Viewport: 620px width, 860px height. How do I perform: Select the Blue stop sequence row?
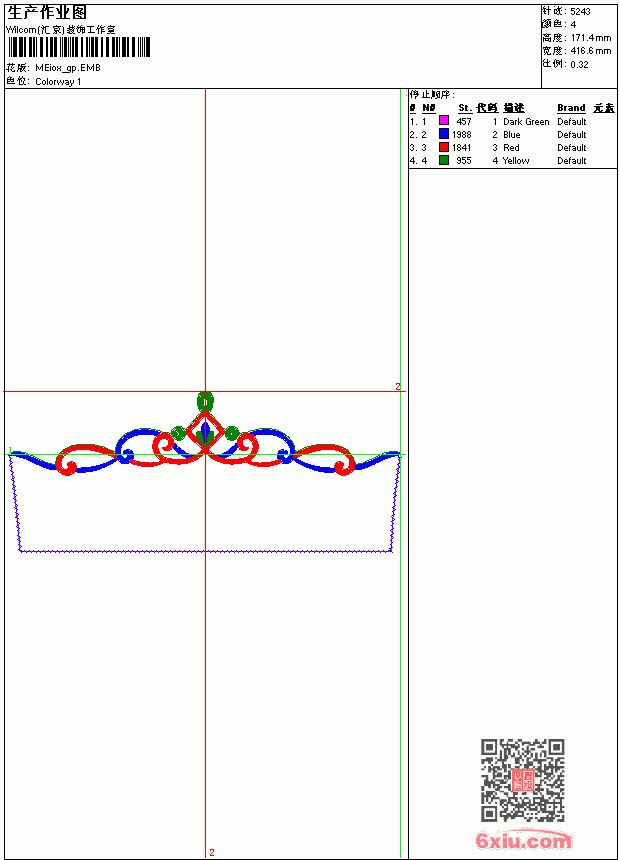click(512, 134)
